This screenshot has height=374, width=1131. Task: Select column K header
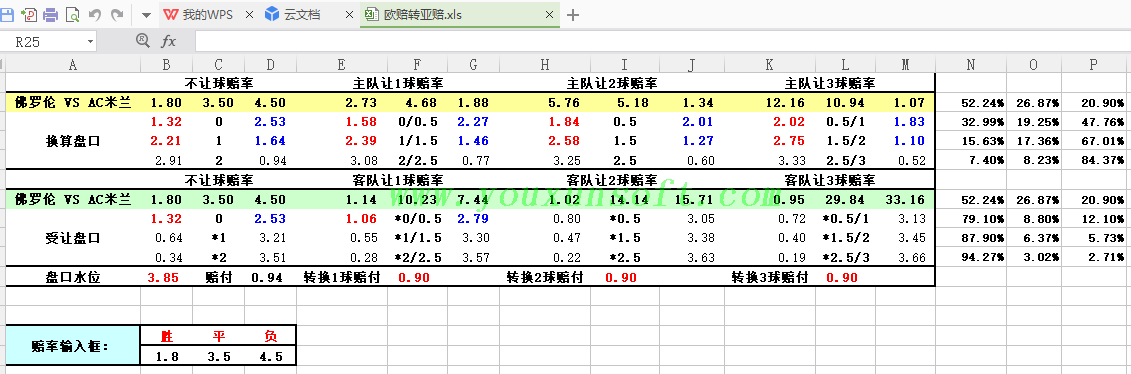click(770, 66)
